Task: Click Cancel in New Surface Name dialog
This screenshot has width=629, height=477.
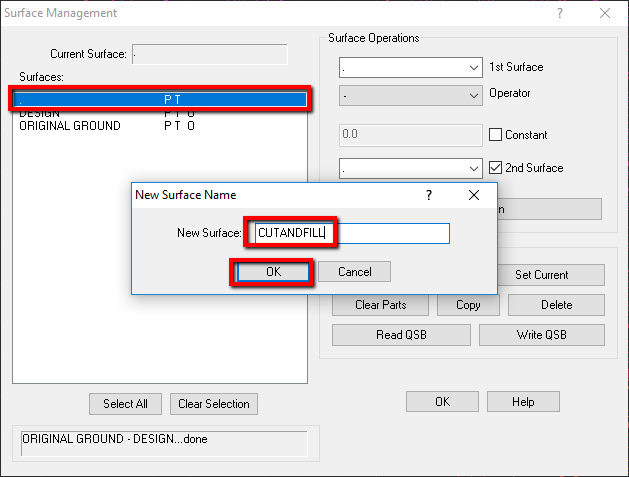Action: click(x=354, y=272)
